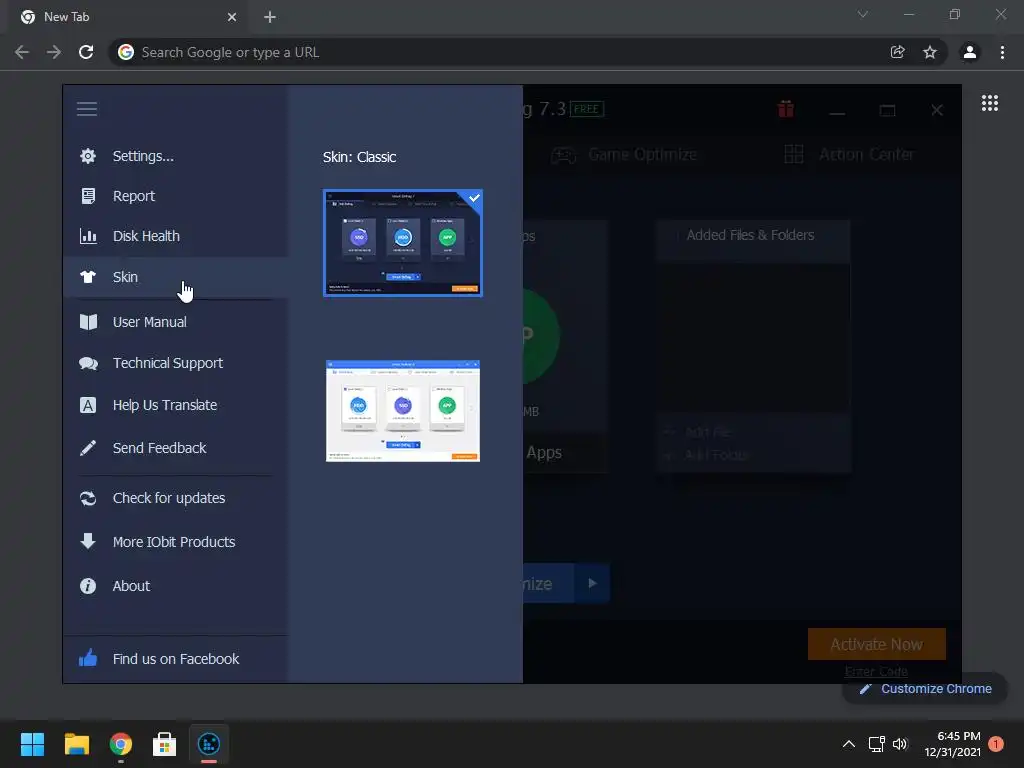Open the Chrome profile avatar

pyautogui.click(x=970, y=52)
